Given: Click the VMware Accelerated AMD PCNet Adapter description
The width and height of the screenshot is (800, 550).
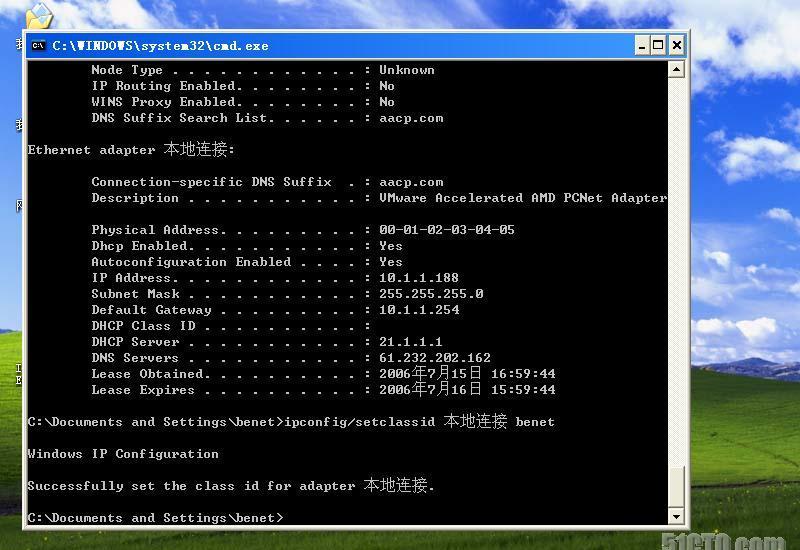Looking at the screenshot, I should [522, 198].
